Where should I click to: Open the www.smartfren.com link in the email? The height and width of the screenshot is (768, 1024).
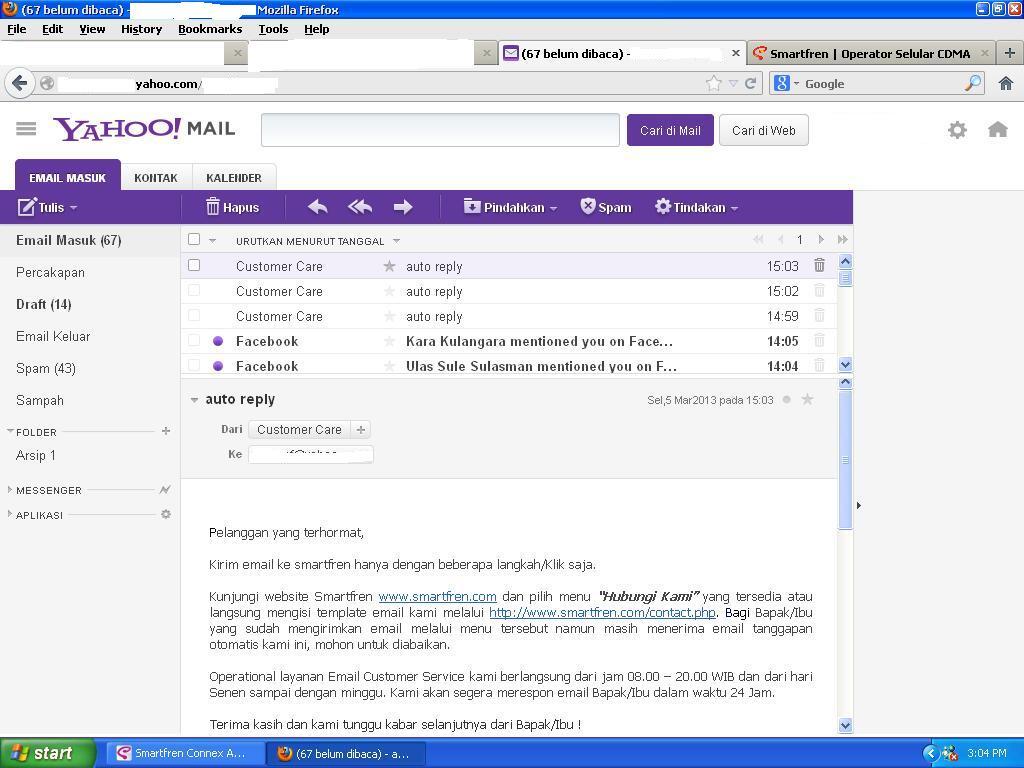[x=437, y=597]
